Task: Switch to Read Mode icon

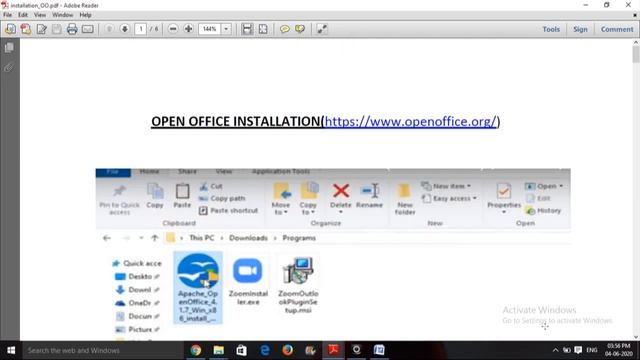Action: (322, 29)
